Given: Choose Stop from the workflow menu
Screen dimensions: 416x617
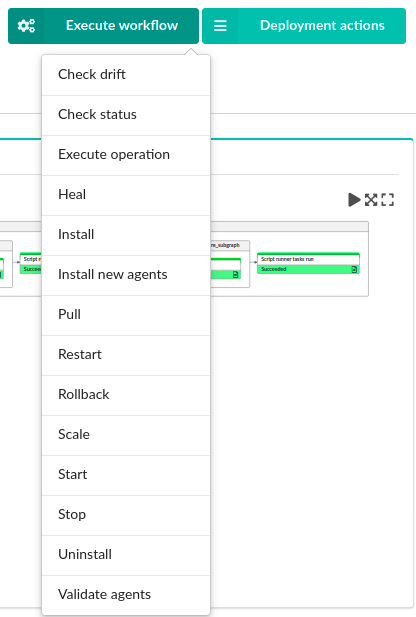Looking at the screenshot, I should pos(126,515).
